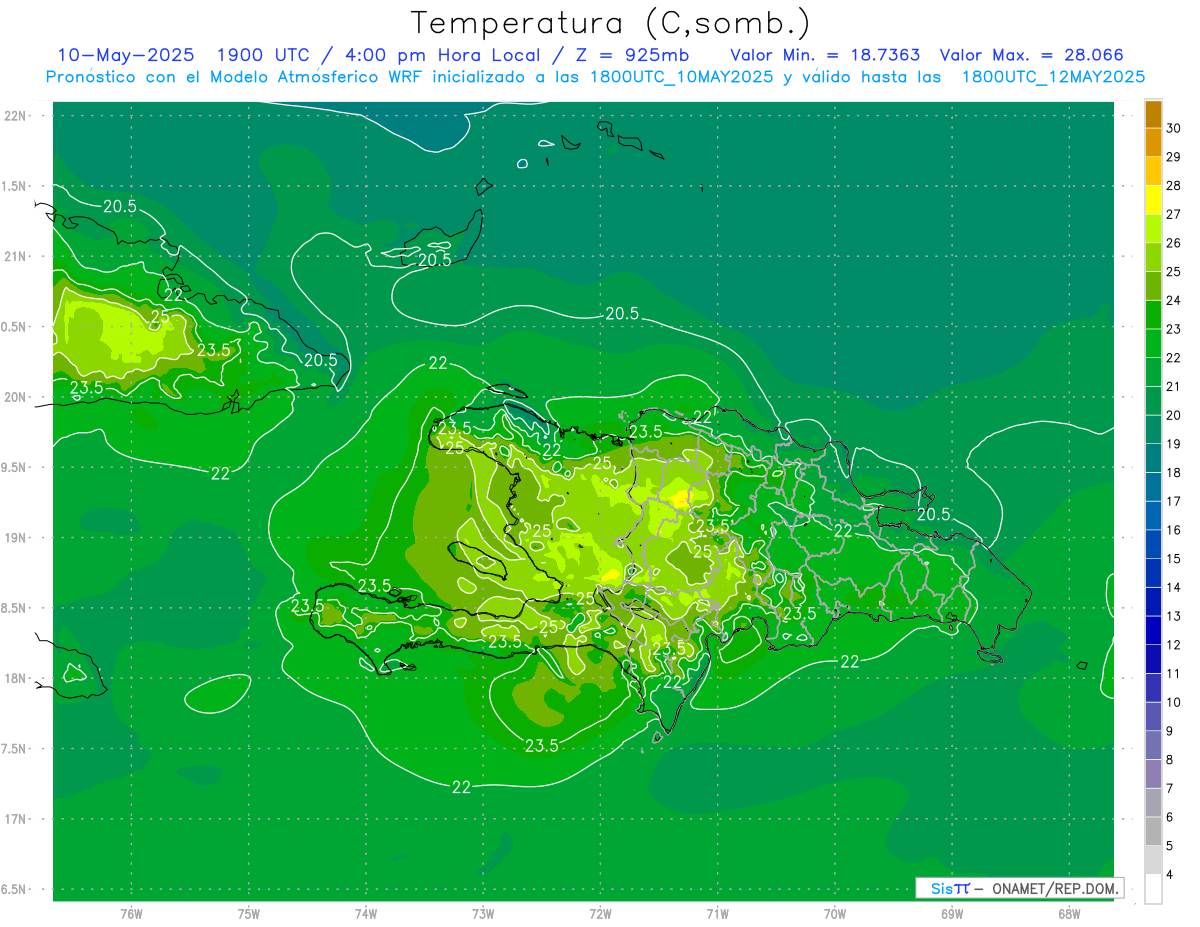The height and width of the screenshot is (927, 1200).
Task: Click the orange legend swatch between 29 and 30
Action: (1153, 142)
